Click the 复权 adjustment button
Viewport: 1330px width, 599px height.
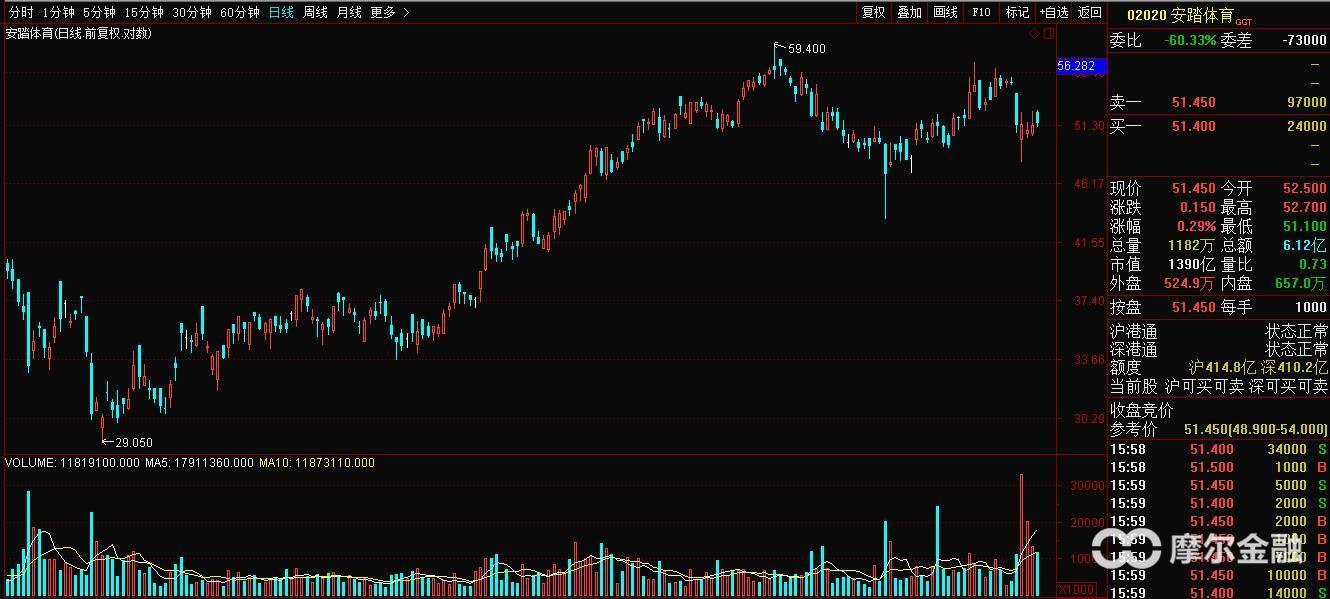(x=873, y=12)
